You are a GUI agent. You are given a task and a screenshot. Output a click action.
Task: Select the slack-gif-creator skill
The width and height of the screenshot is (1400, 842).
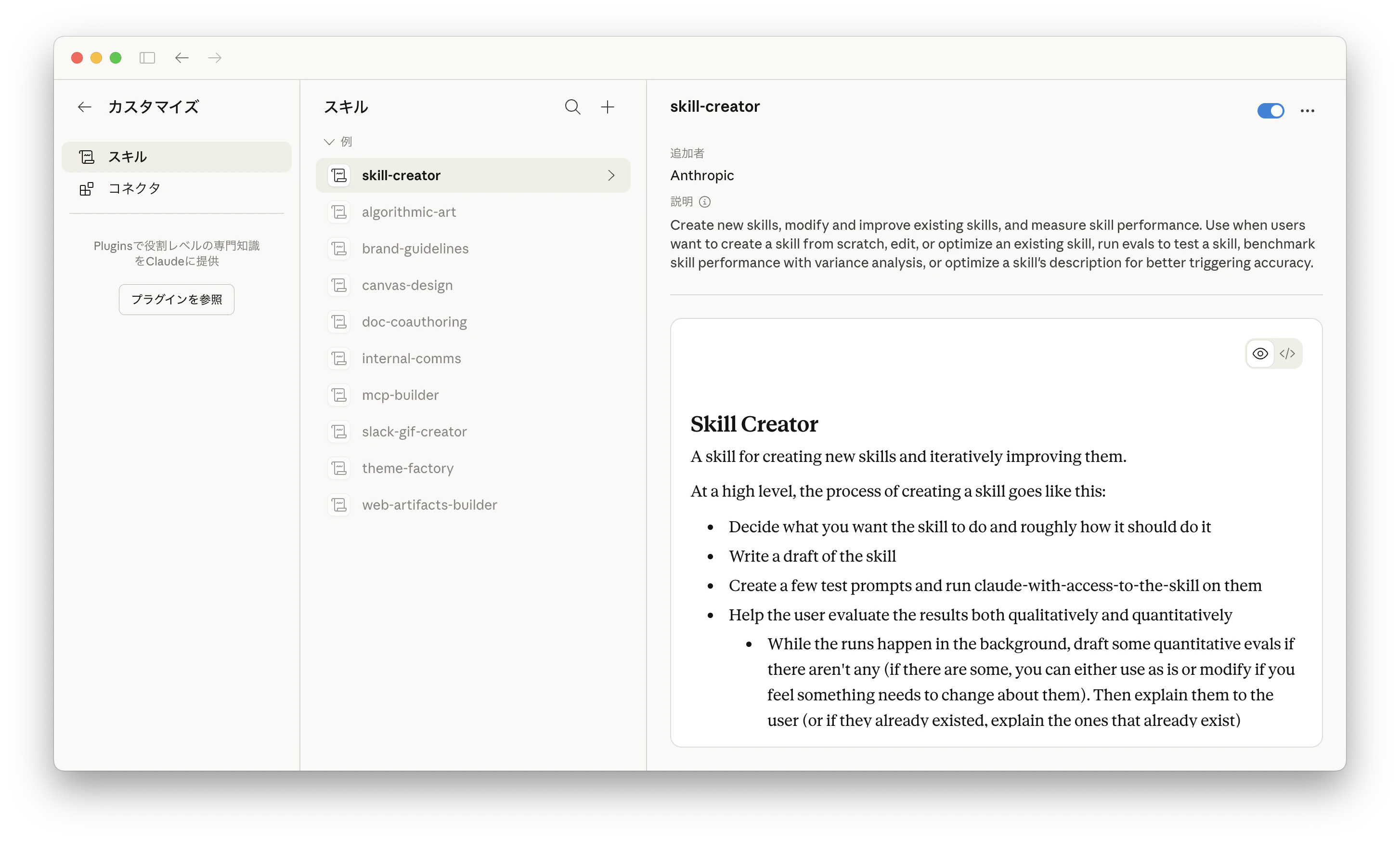coord(414,432)
